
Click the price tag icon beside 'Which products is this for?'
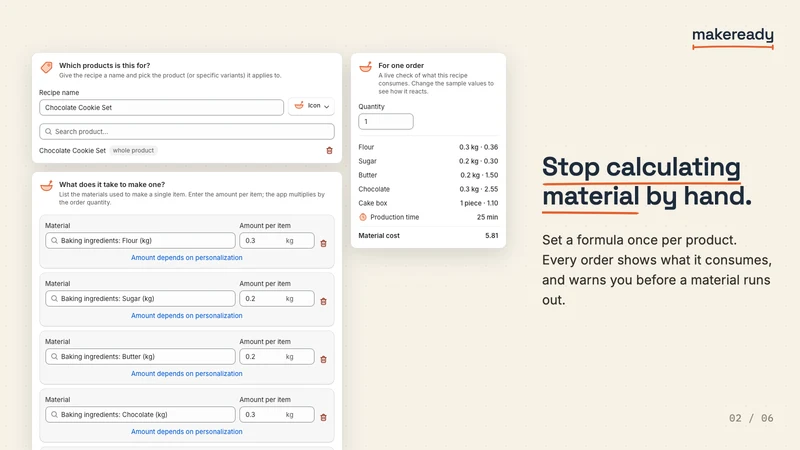[x=46, y=67]
